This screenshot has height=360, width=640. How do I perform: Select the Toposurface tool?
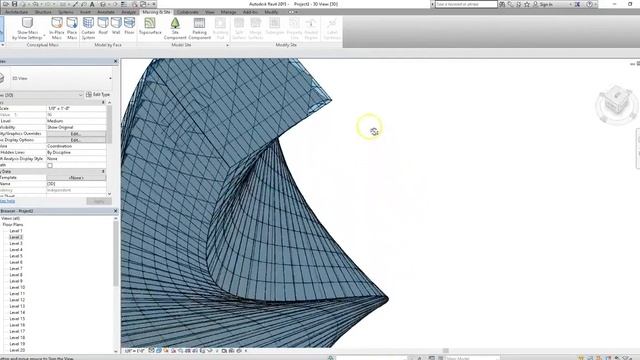(150, 26)
